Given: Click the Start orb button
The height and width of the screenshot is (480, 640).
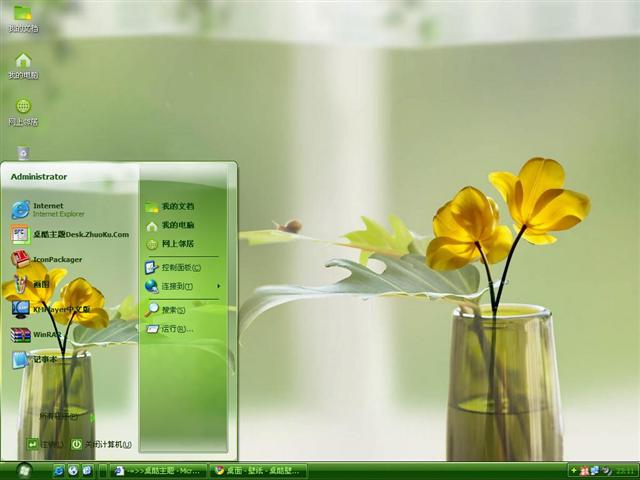Looking at the screenshot, I should 24,471.
